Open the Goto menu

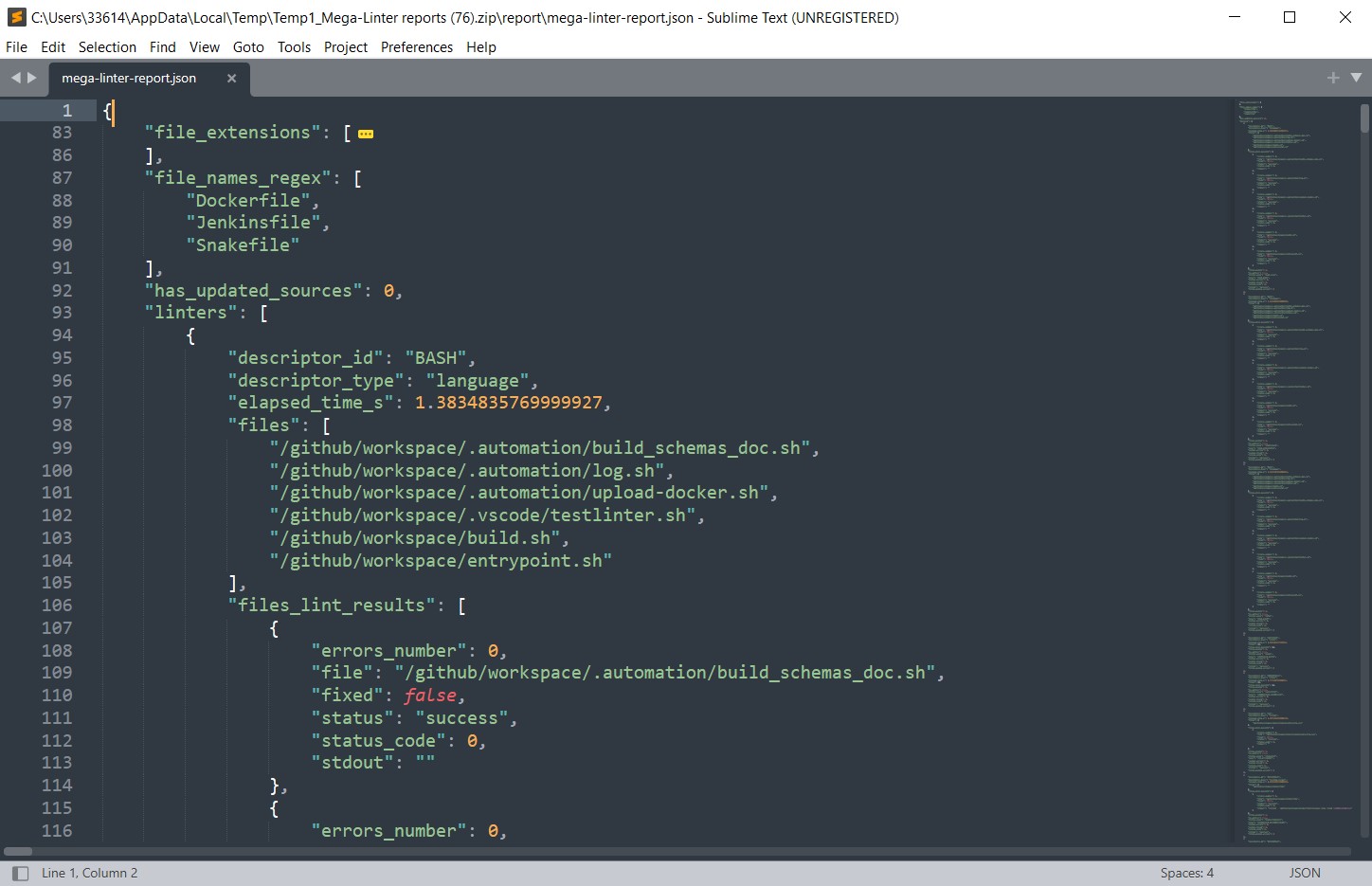point(248,46)
